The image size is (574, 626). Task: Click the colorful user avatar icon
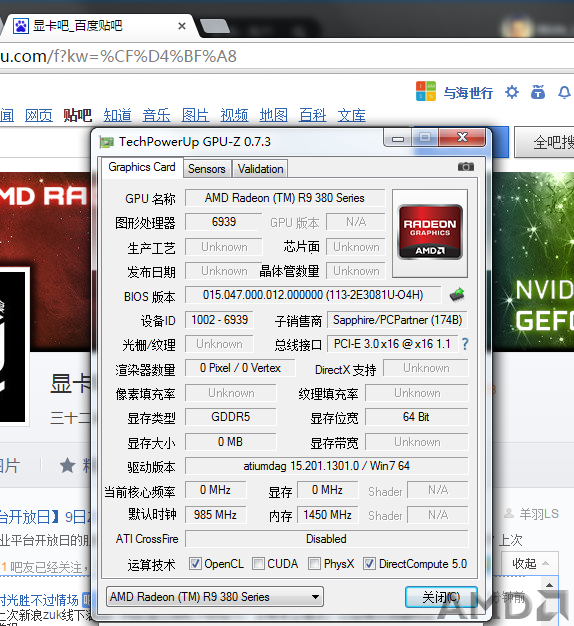(426, 91)
